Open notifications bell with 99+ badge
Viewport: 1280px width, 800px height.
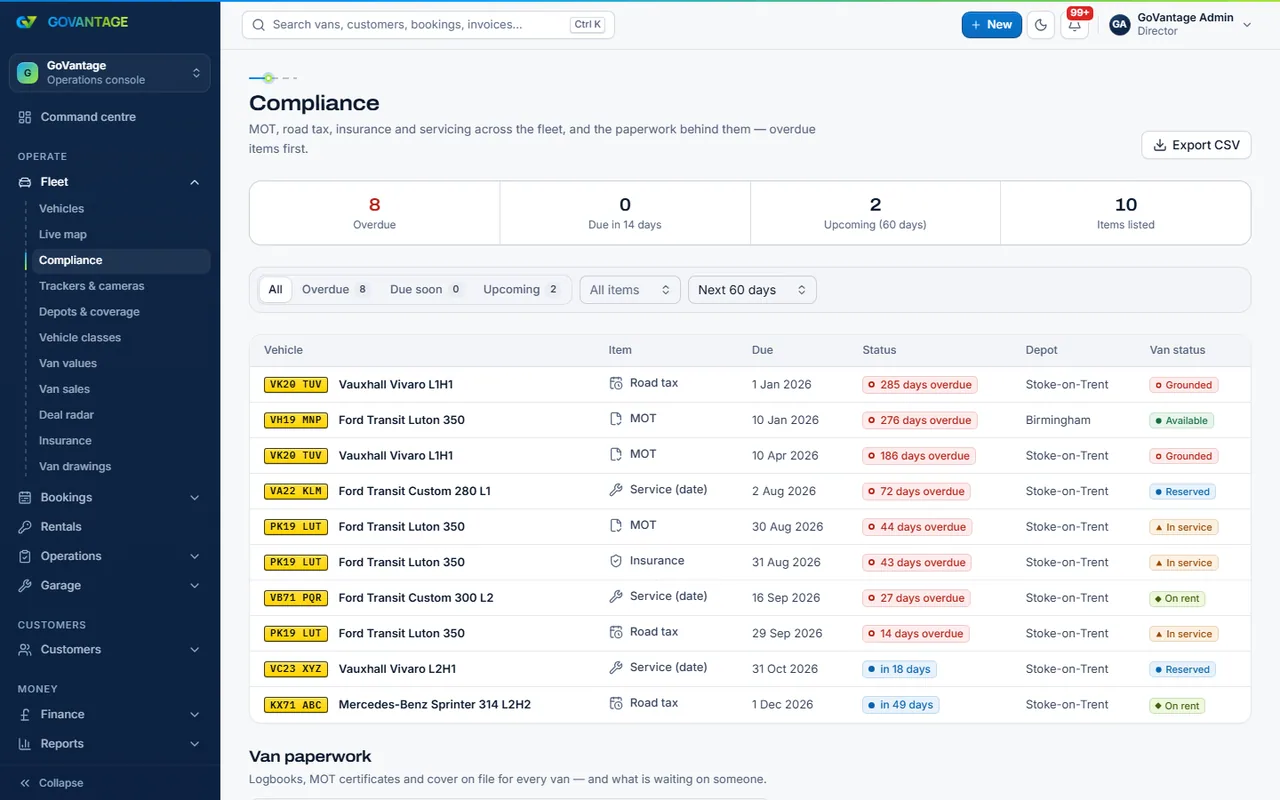pos(1075,25)
